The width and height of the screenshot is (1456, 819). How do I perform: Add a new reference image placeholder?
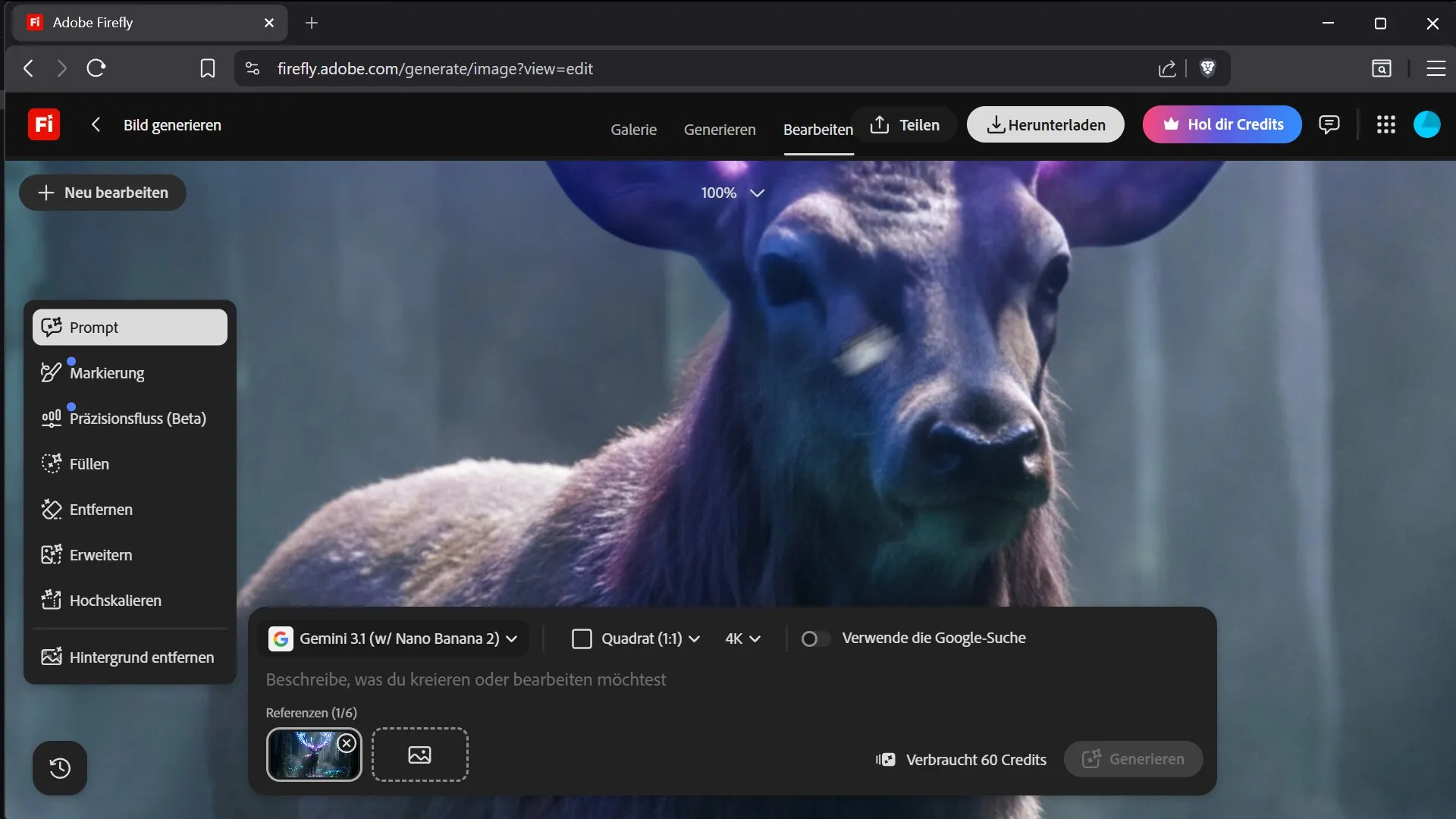click(x=419, y=755)
